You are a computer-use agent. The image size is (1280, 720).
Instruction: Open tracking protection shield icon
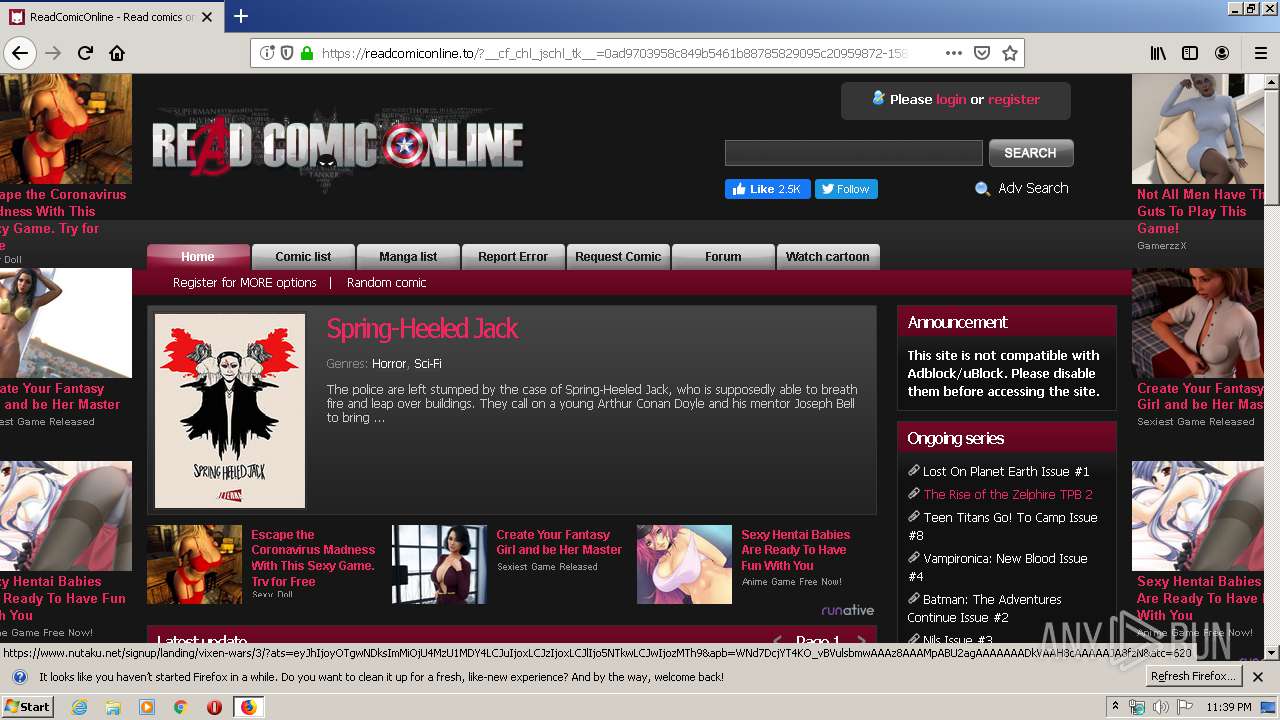[x=287, y=53]
